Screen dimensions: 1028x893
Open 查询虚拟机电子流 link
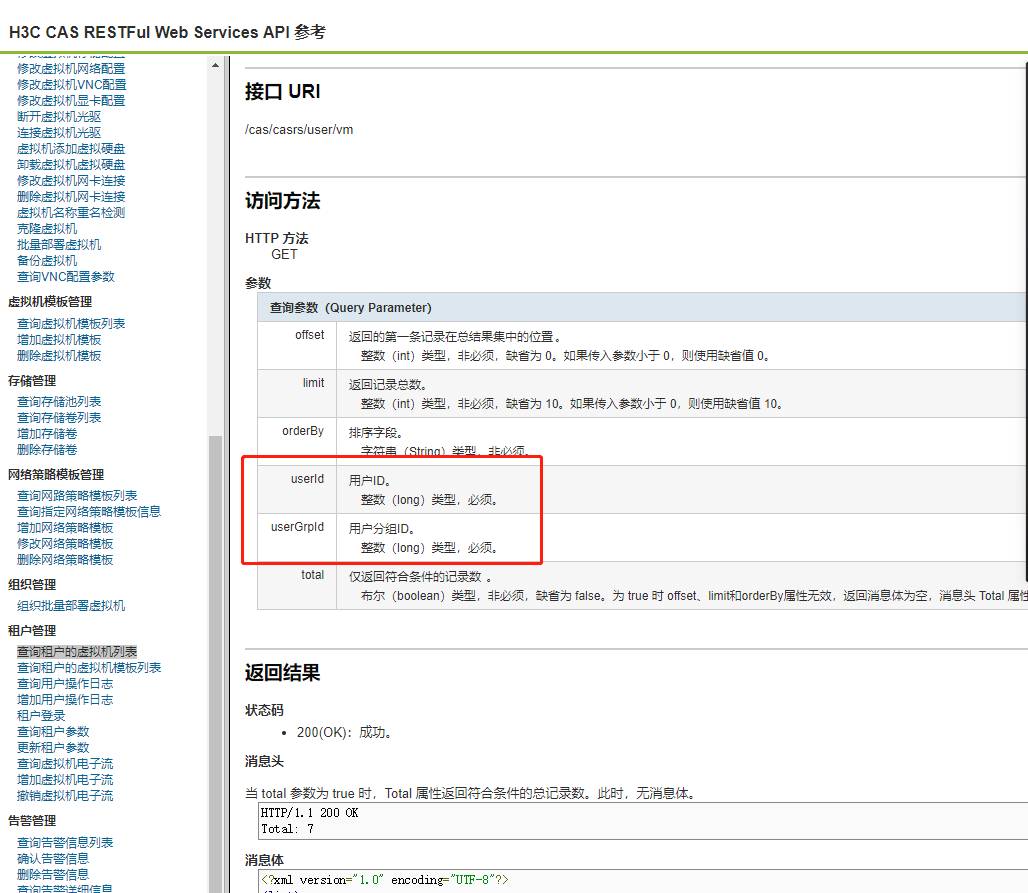coord(65,764)
